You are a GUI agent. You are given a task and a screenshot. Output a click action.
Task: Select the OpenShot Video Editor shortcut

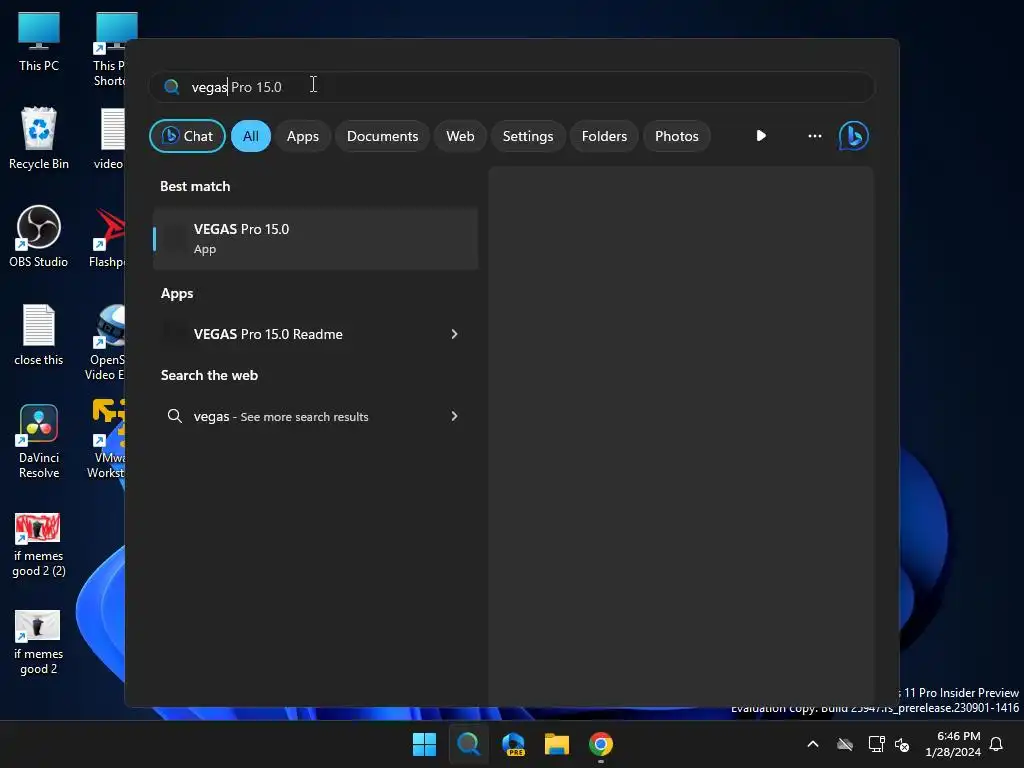point(106,342)
